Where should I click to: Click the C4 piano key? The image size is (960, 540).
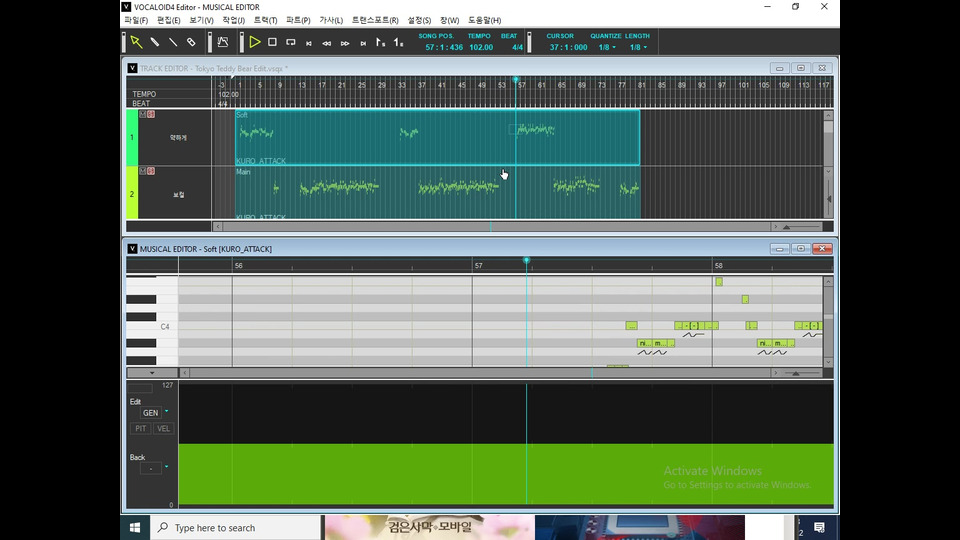coord(152,326)
